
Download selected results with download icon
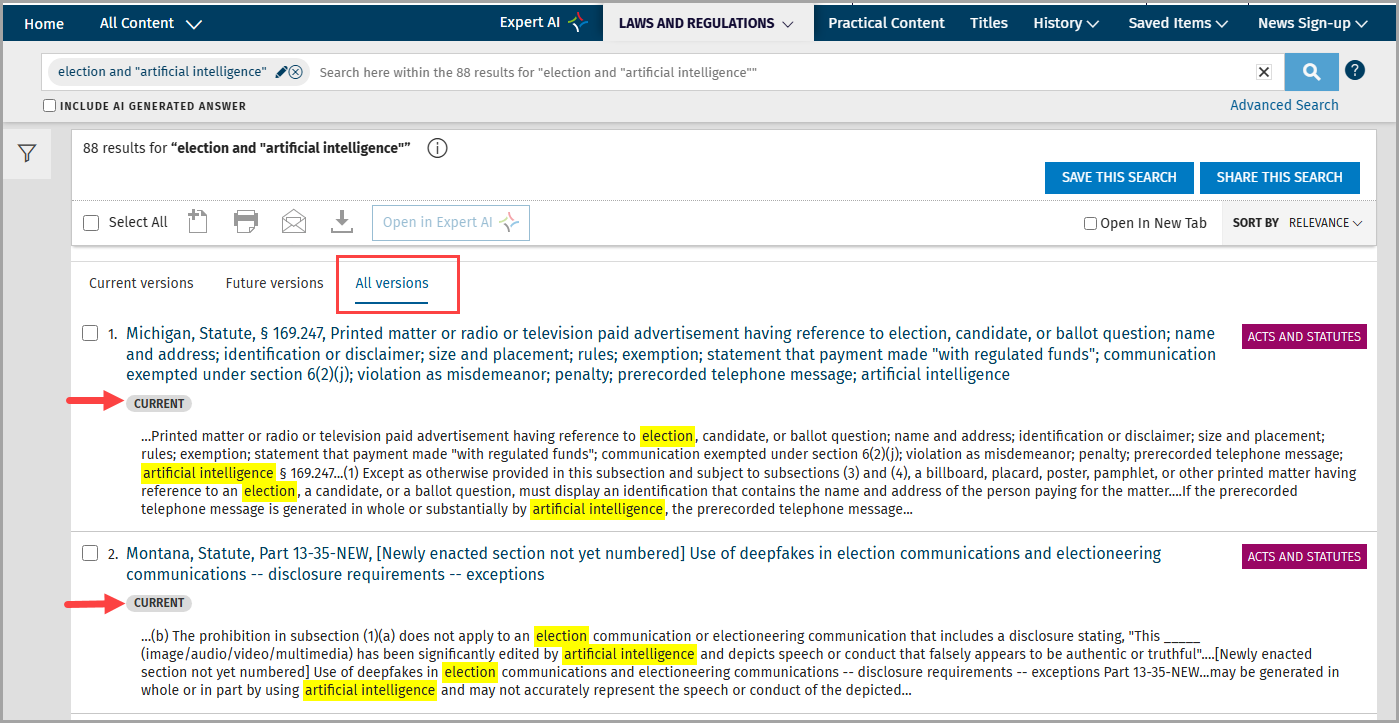coord(342,222)
